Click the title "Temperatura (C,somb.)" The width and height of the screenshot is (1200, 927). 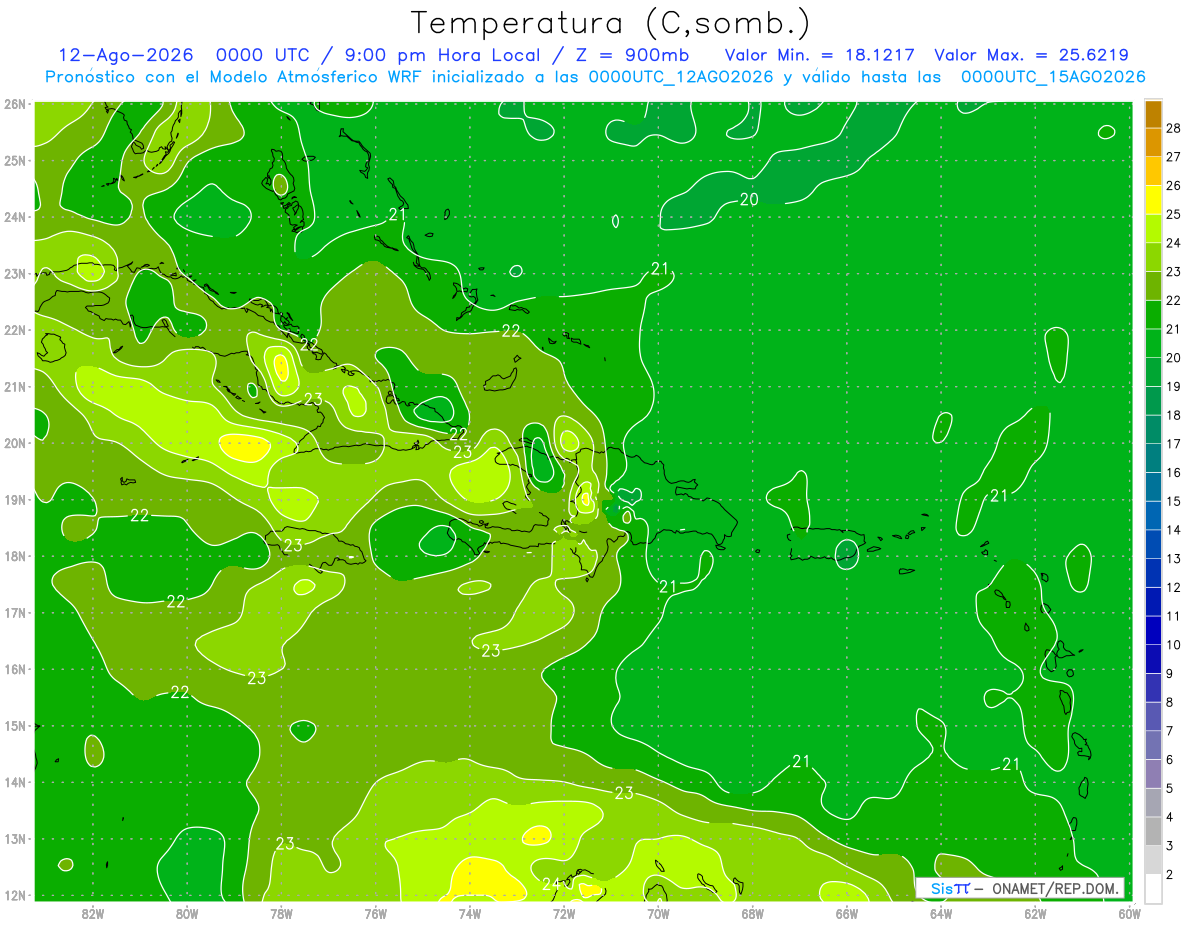(x=611, y=24)
